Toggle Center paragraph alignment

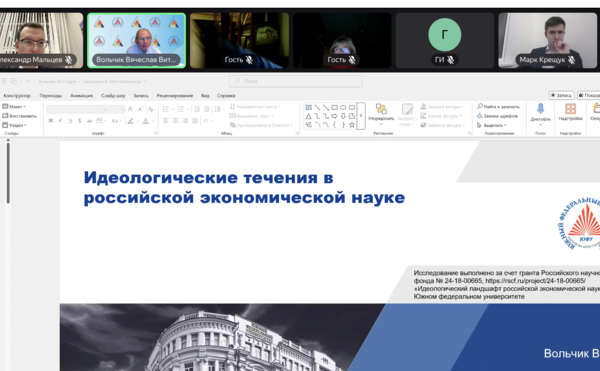[175, 121]
